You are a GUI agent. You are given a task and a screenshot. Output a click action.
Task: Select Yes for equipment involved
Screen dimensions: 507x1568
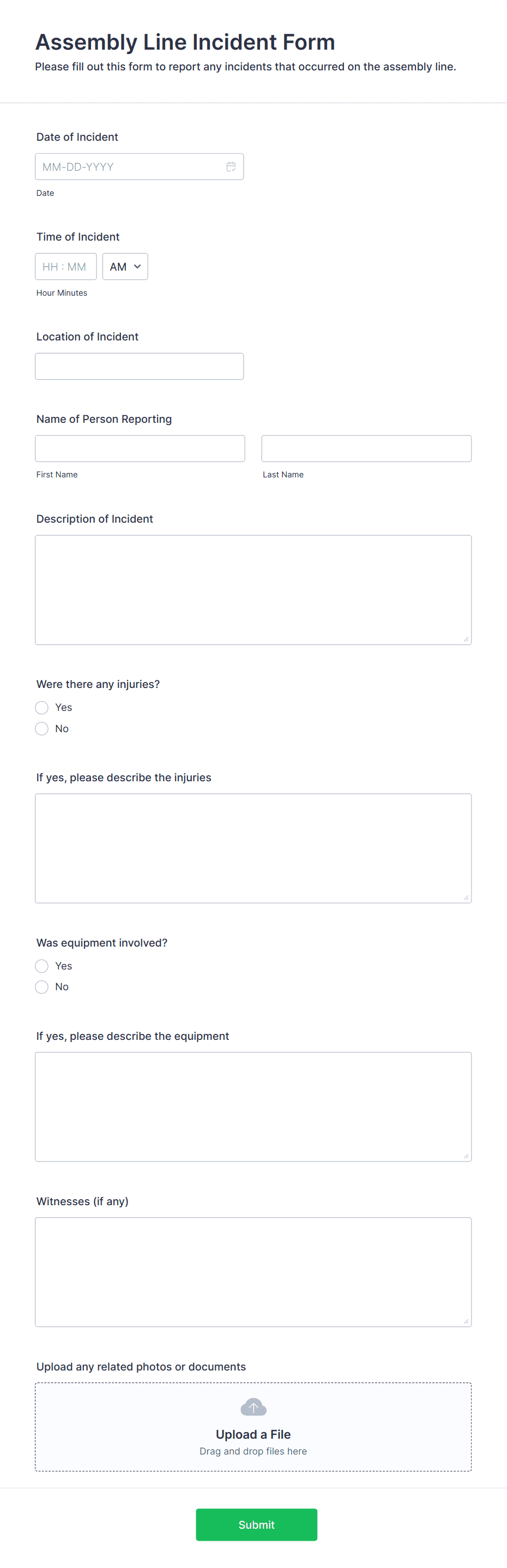41,965
